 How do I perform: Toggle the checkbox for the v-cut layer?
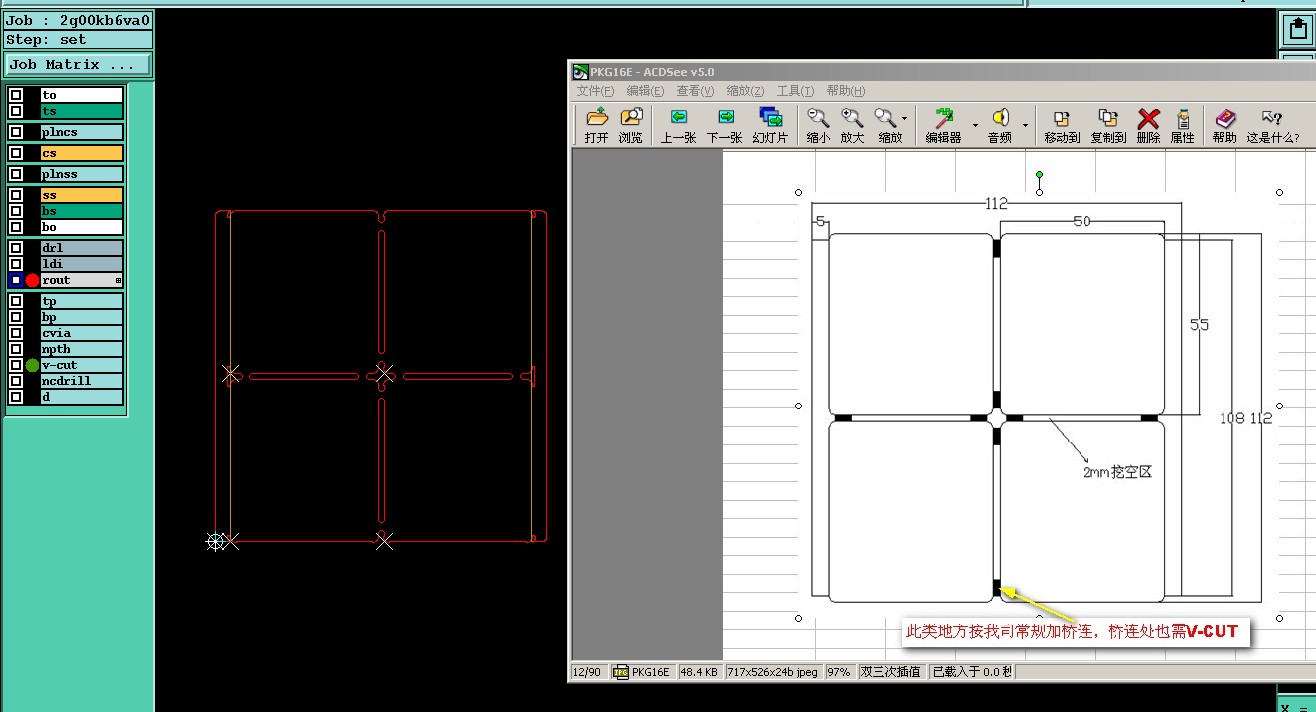coord(16,365)
